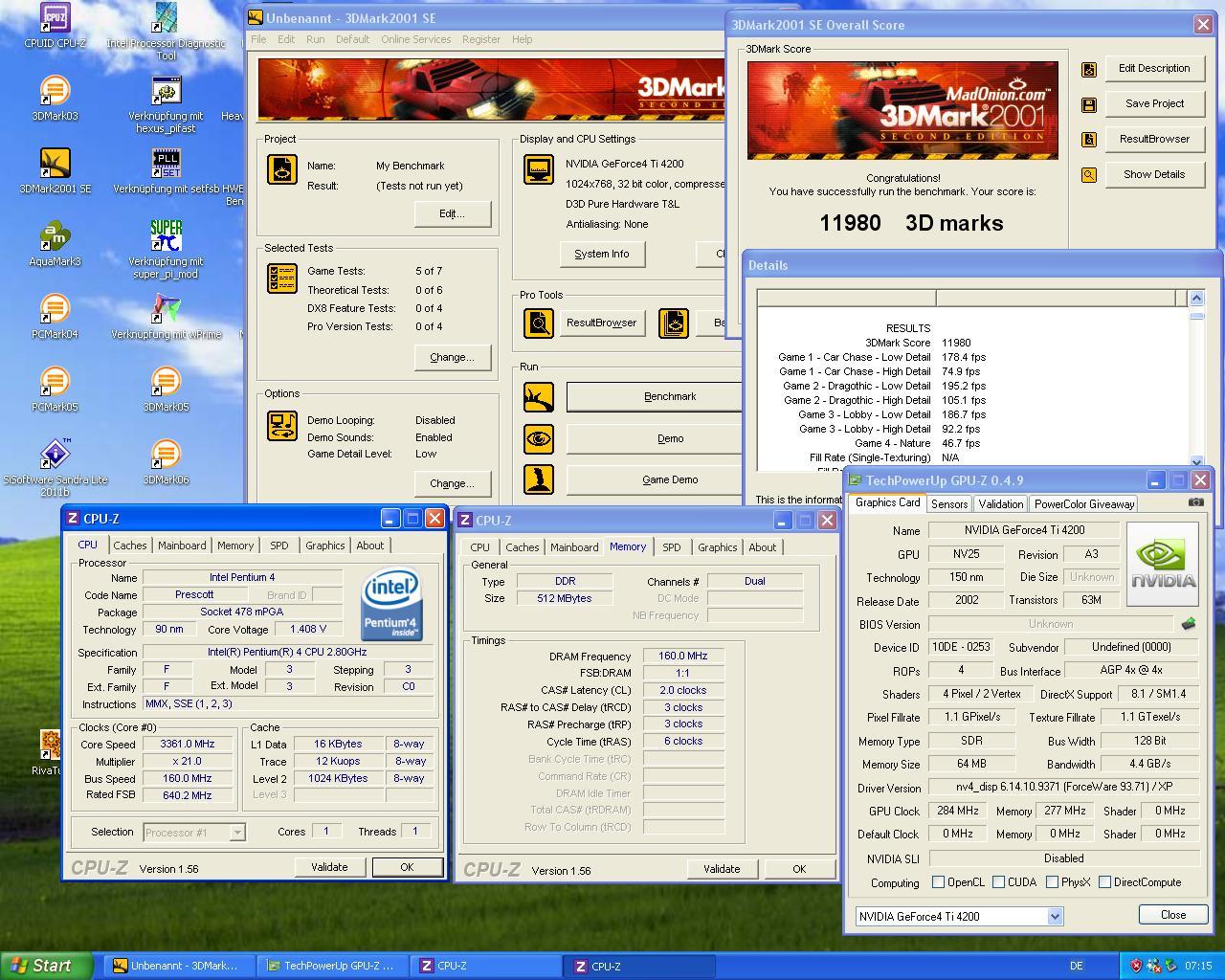Image resolution: width=1225 pixels, height=980 pixels.
Task: Click Change... under Selected Tests
Action: (x=452, y=357)
